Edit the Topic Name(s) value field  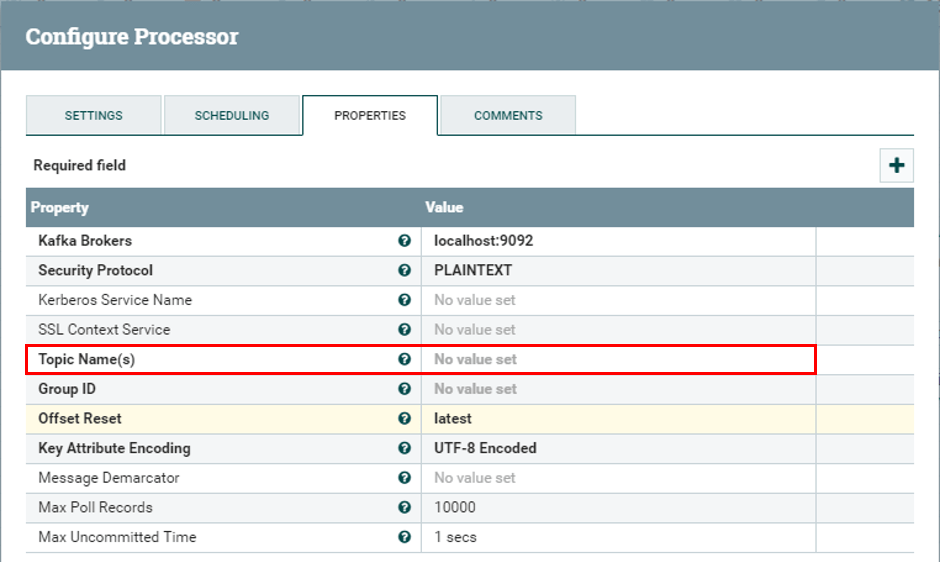point(618,359)
